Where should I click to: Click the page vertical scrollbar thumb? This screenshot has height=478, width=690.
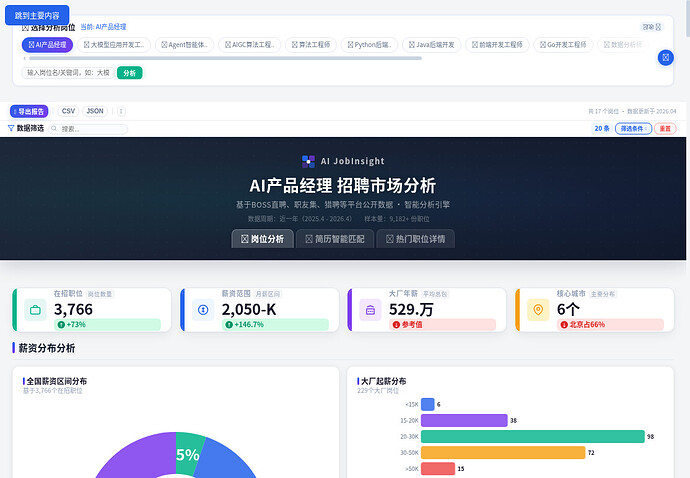coord(688,18)
